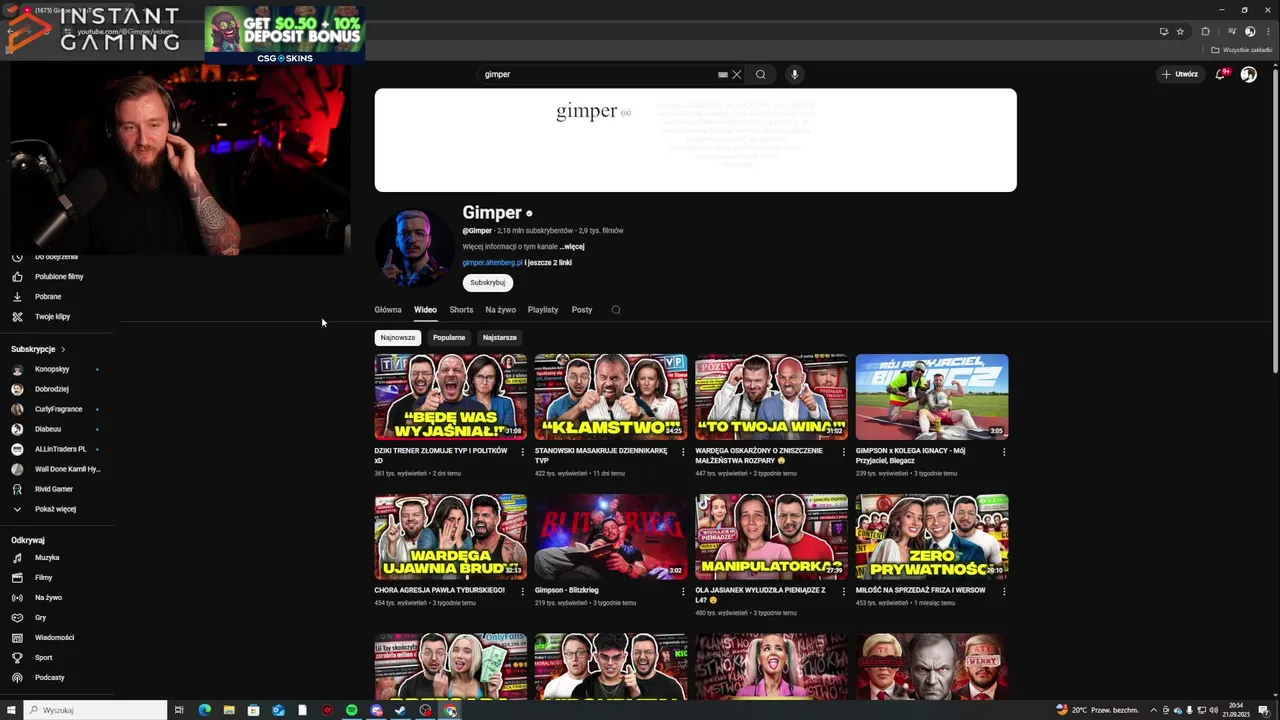Open Chrome extensions puzzle icon
Image resolution: width=1280 pixels, height=720 pixels.
click(1205, 31)
